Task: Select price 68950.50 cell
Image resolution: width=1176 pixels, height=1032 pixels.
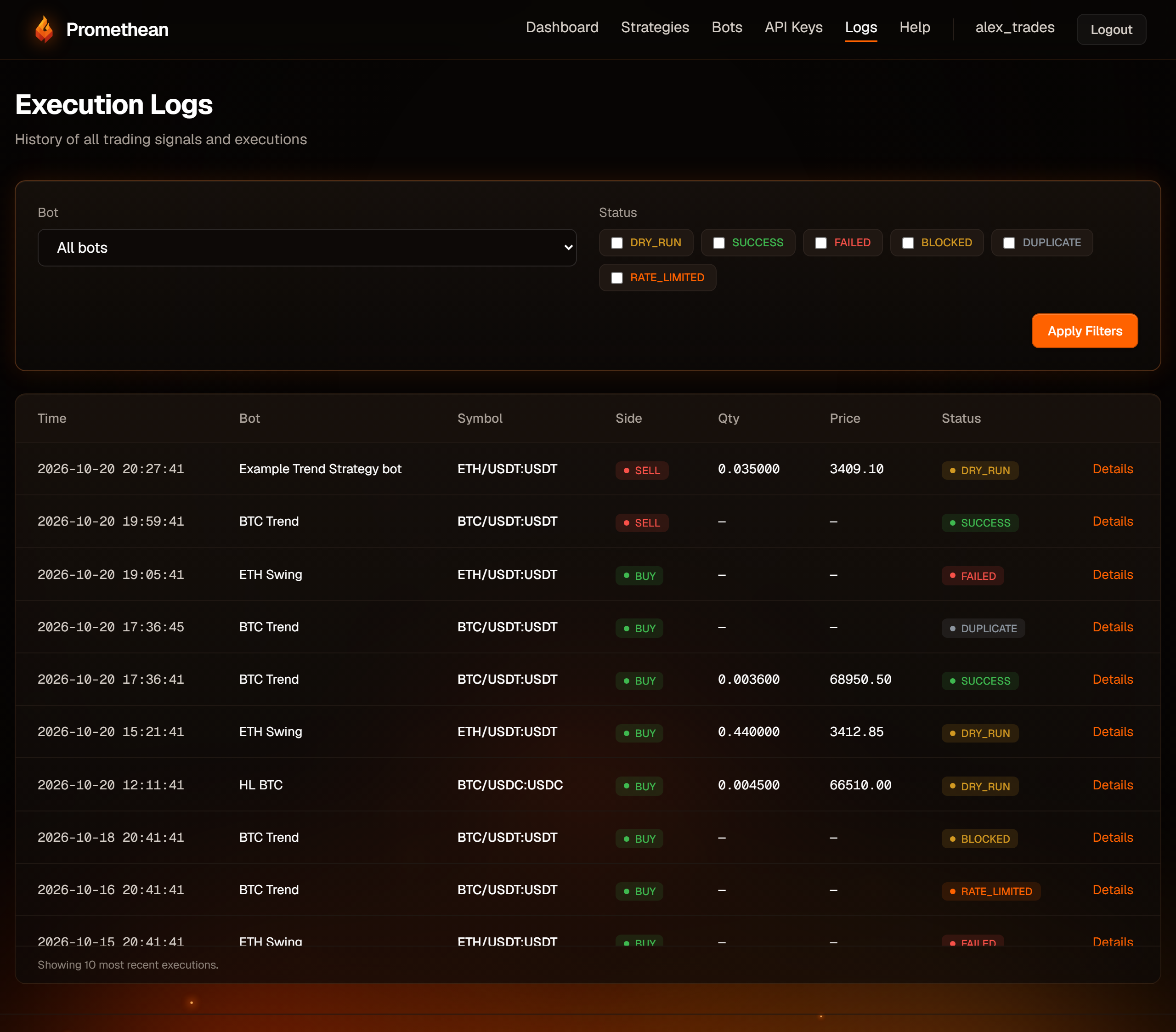Action: (x=860, y=679)
